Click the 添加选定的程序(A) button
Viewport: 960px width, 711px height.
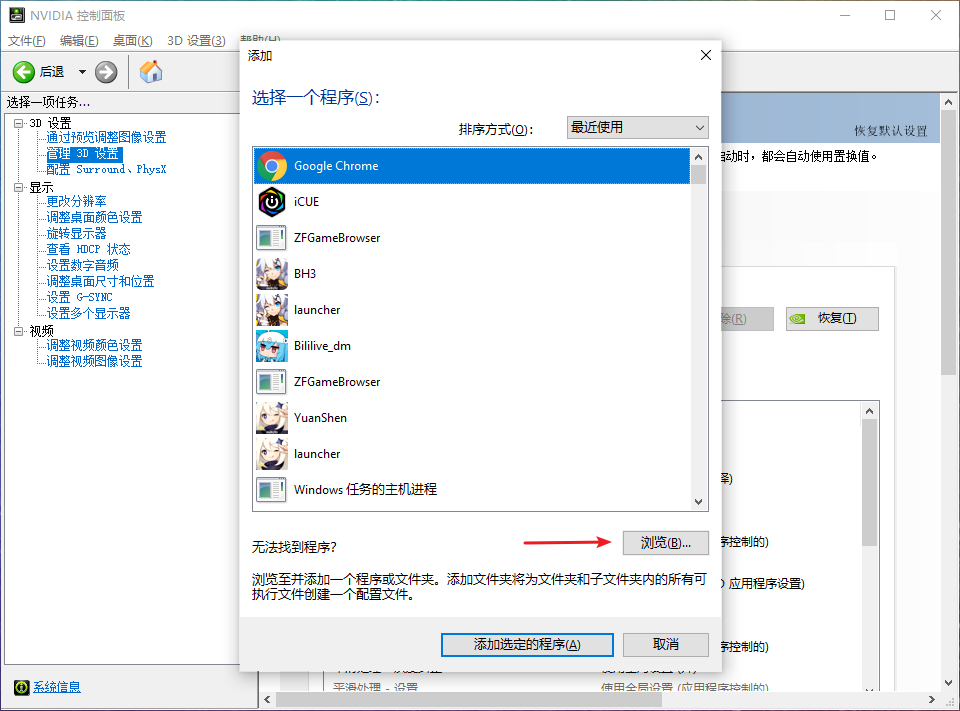tap(527, 645)
